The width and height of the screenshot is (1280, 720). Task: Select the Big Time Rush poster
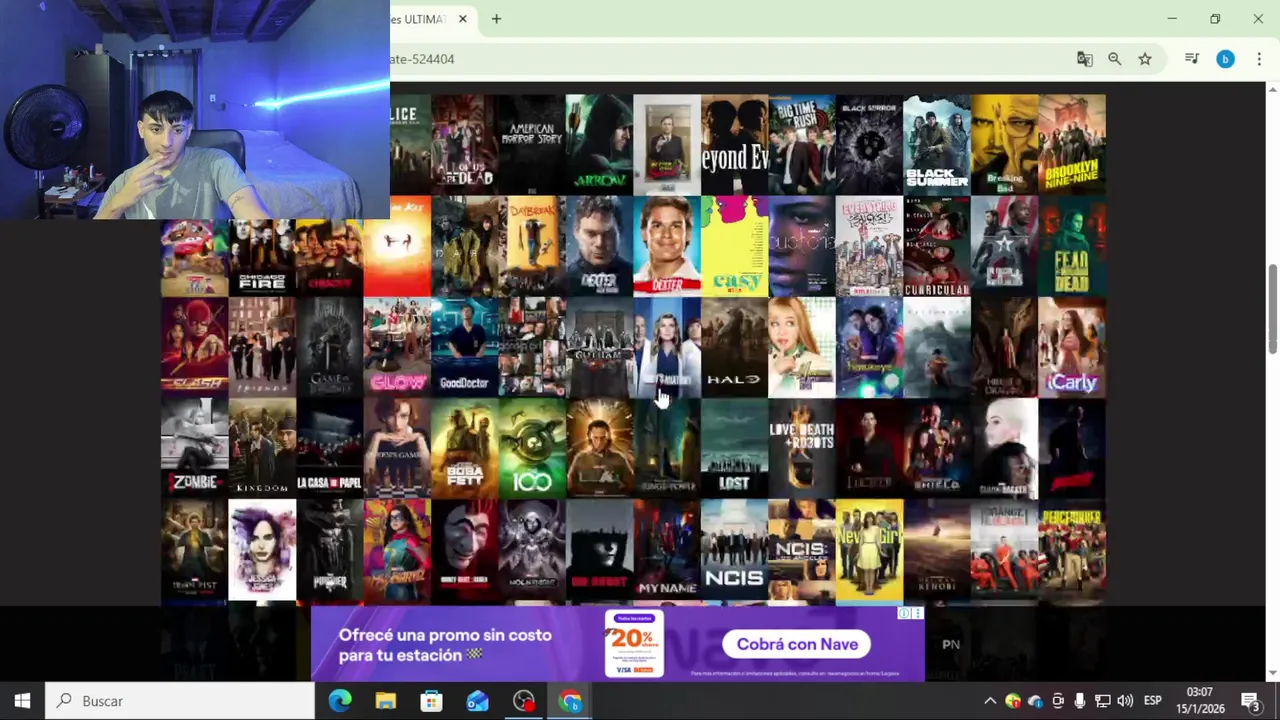(802, 145)
